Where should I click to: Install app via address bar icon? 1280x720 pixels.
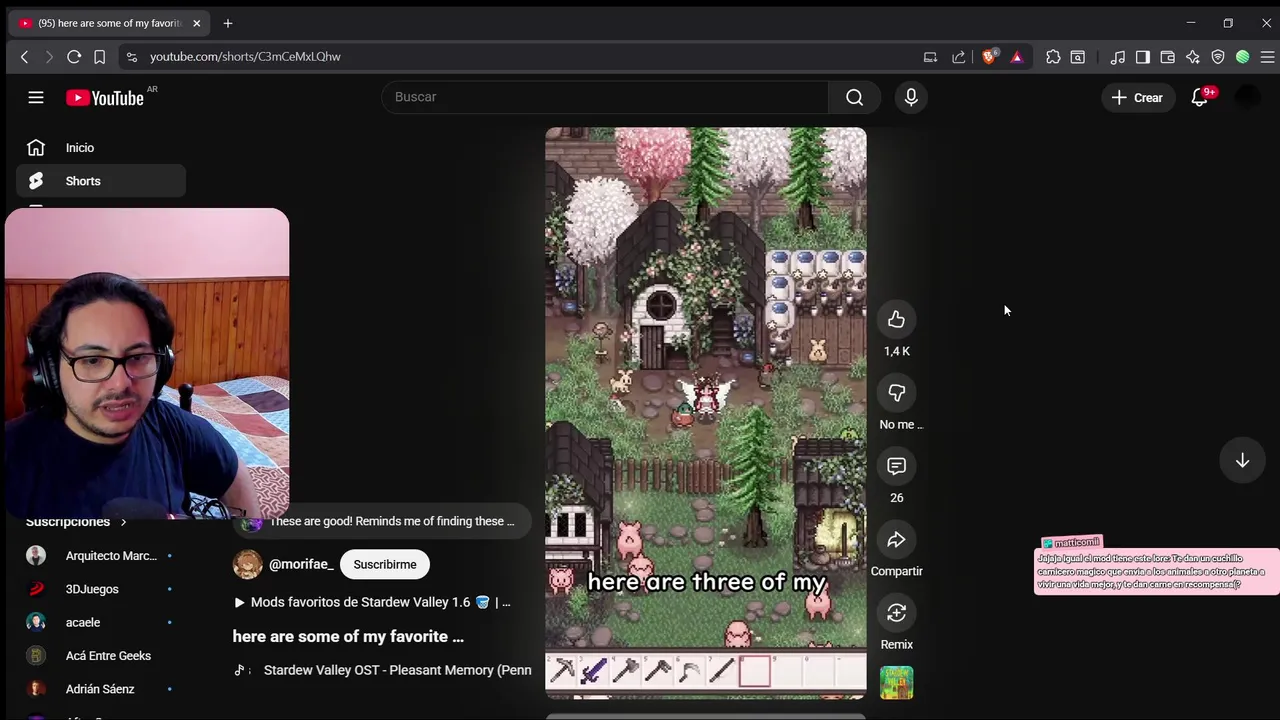pos(930,57)
